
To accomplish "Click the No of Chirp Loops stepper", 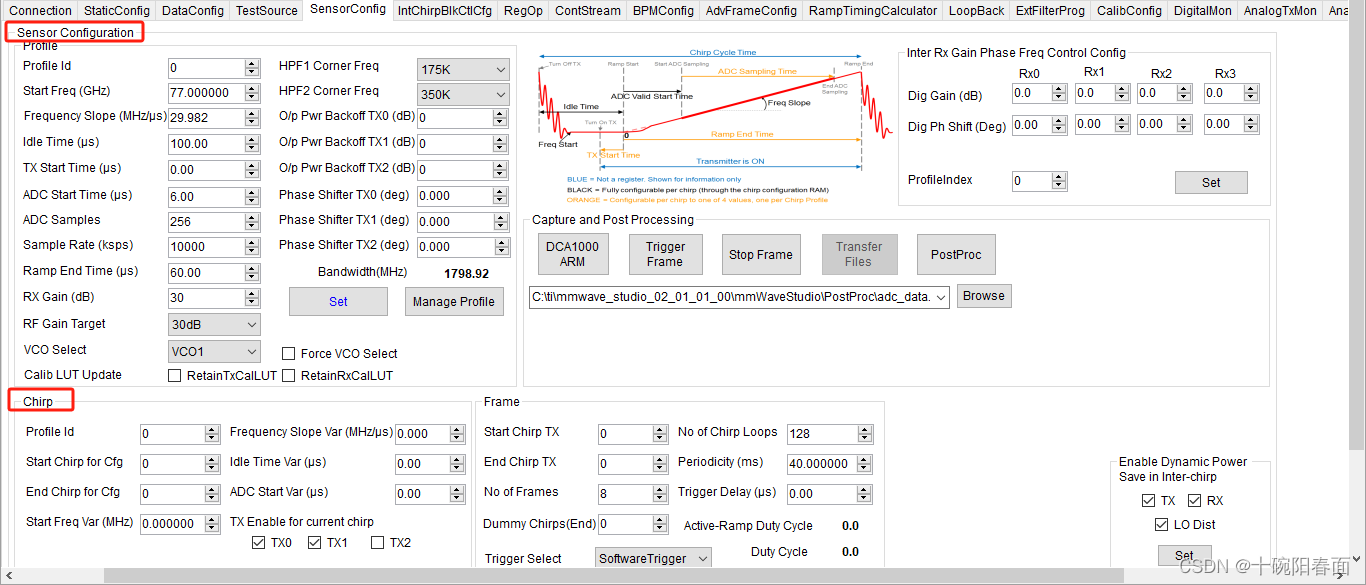I will pos(865,434).
